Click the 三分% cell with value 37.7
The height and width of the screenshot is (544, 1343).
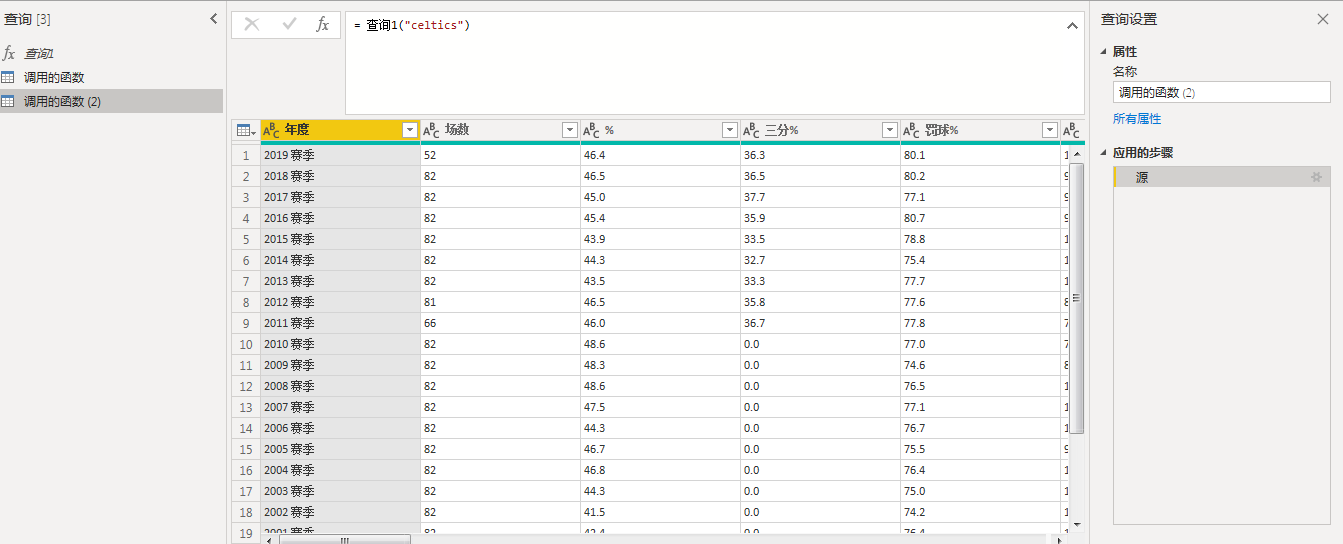click(x=820, y=197)
